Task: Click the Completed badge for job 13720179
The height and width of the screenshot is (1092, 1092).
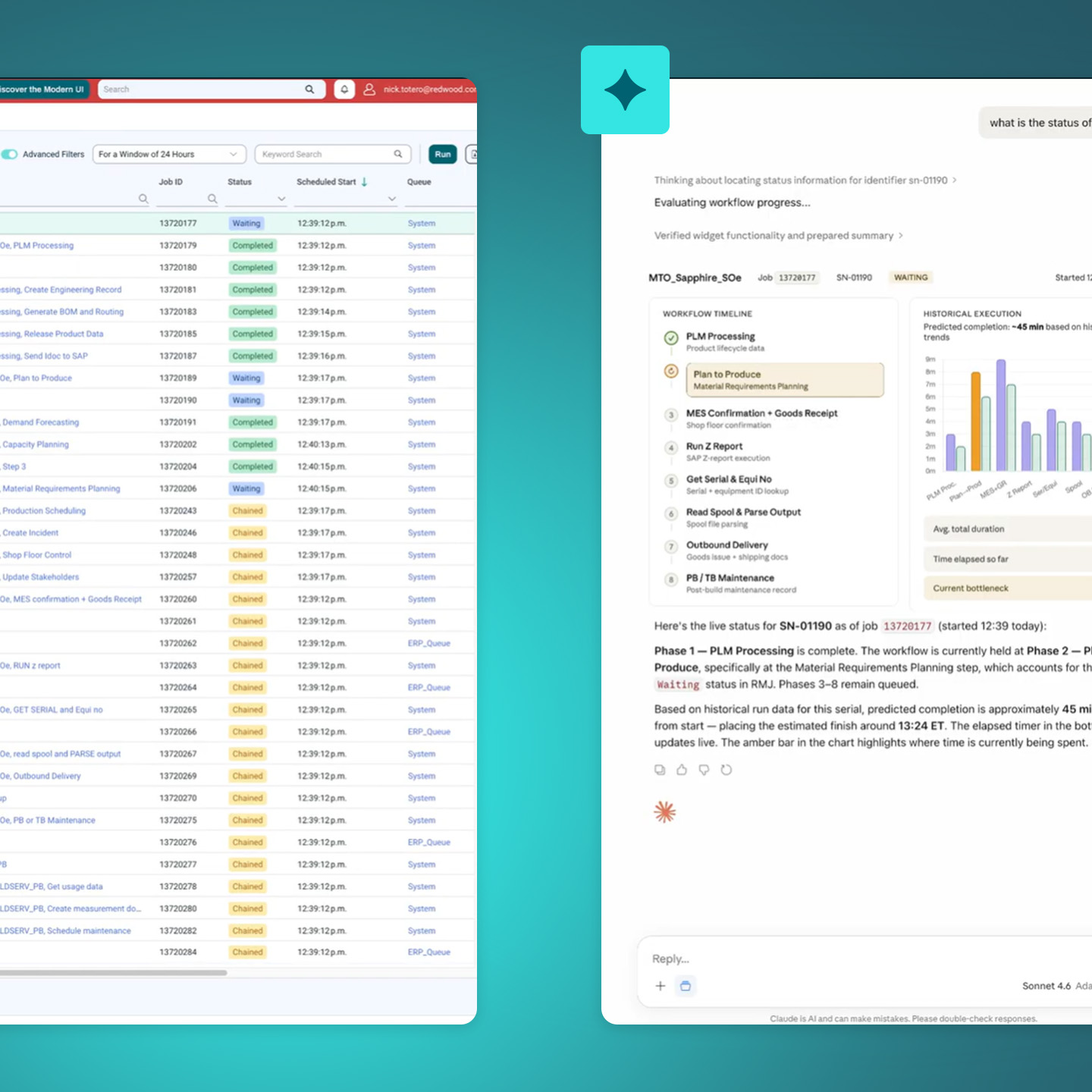Action: [253, 246]
